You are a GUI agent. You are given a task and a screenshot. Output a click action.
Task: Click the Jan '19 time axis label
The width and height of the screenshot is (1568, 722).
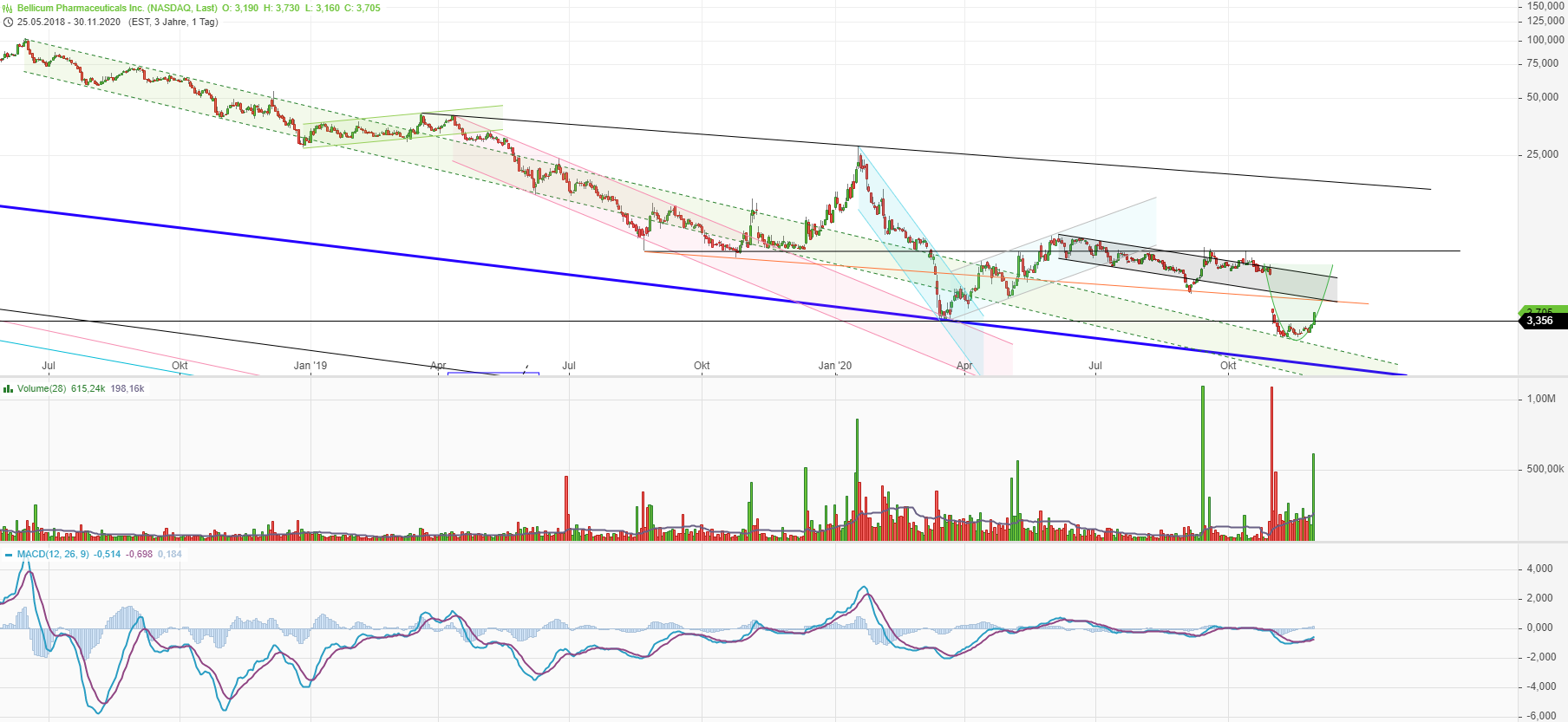[x=310, y=366]
